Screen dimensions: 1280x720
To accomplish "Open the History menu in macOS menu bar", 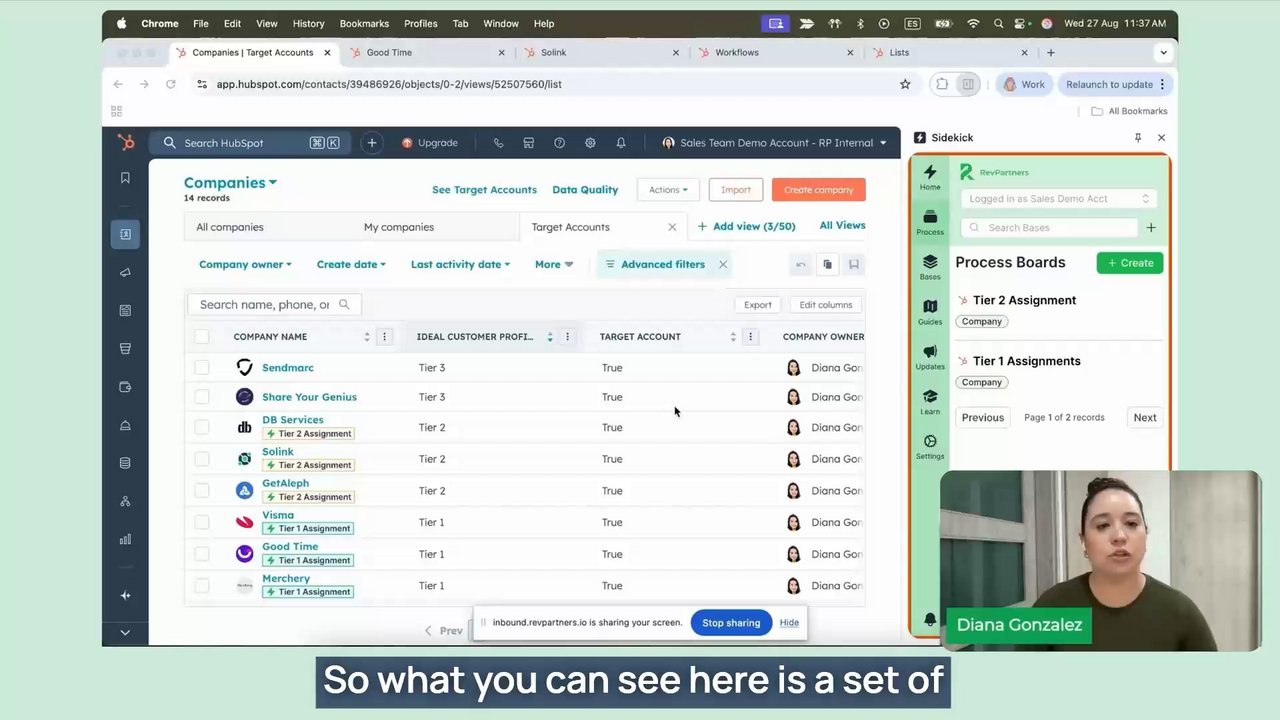I will pyautogui.click(x=308, y=23).
